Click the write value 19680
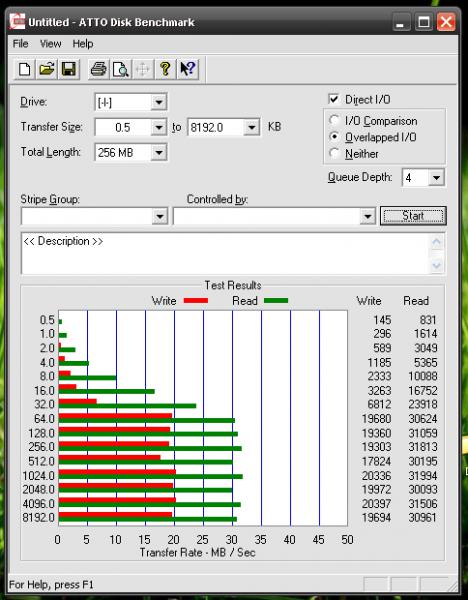Viewport: 468px width, 600px height. click(376, 419)
